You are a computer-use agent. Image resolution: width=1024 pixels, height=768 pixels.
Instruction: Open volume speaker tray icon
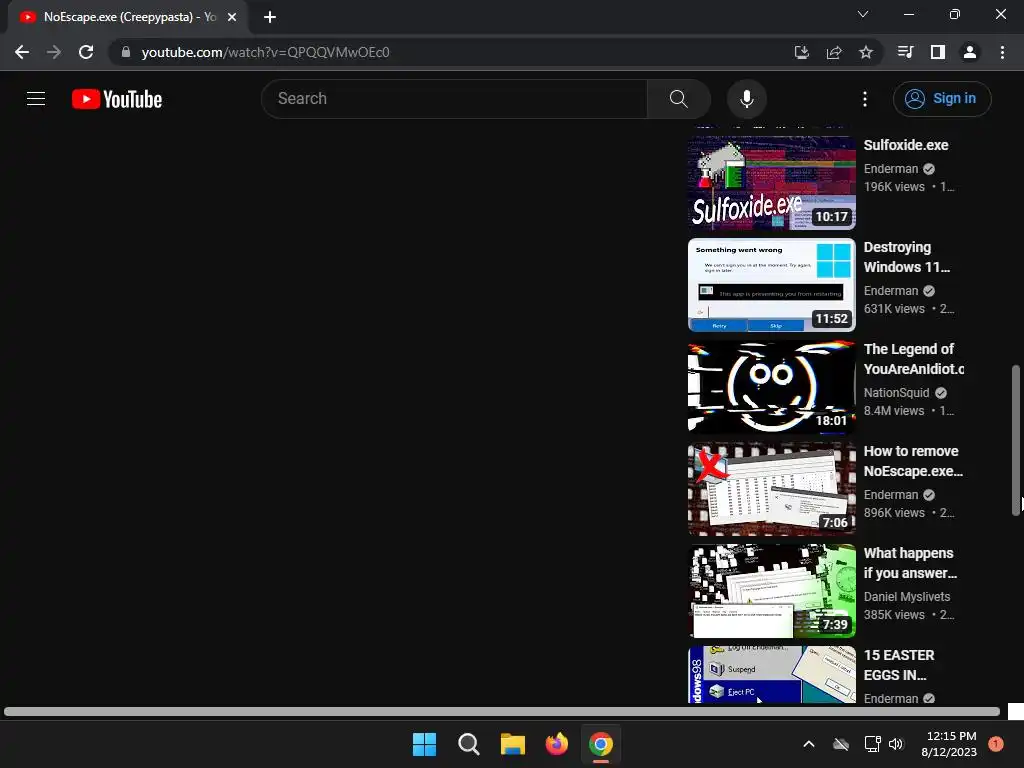pyautogui.click(x=896, y=744)
